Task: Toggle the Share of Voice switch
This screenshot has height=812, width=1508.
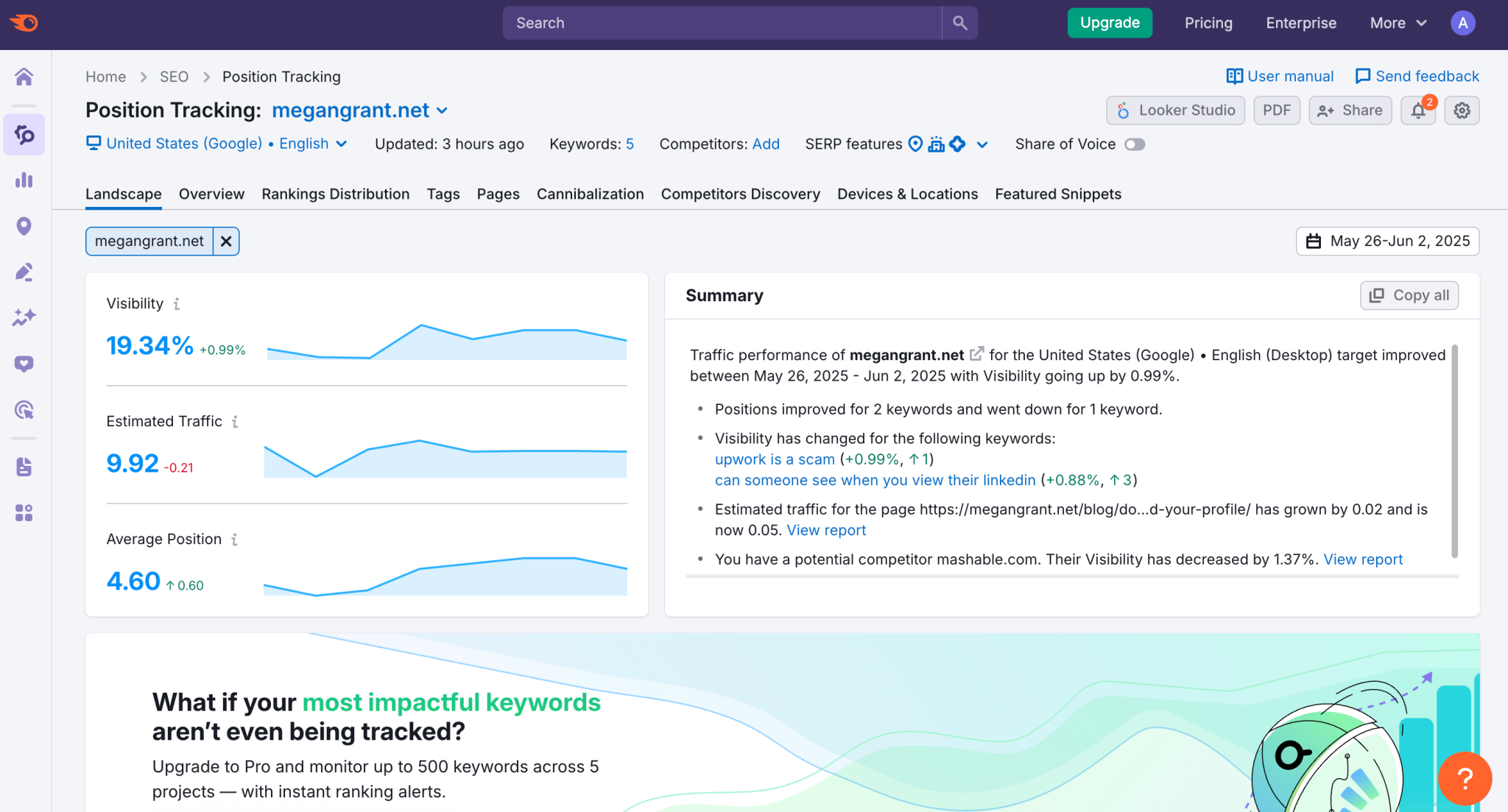Action: click(x=1134, y=144)
